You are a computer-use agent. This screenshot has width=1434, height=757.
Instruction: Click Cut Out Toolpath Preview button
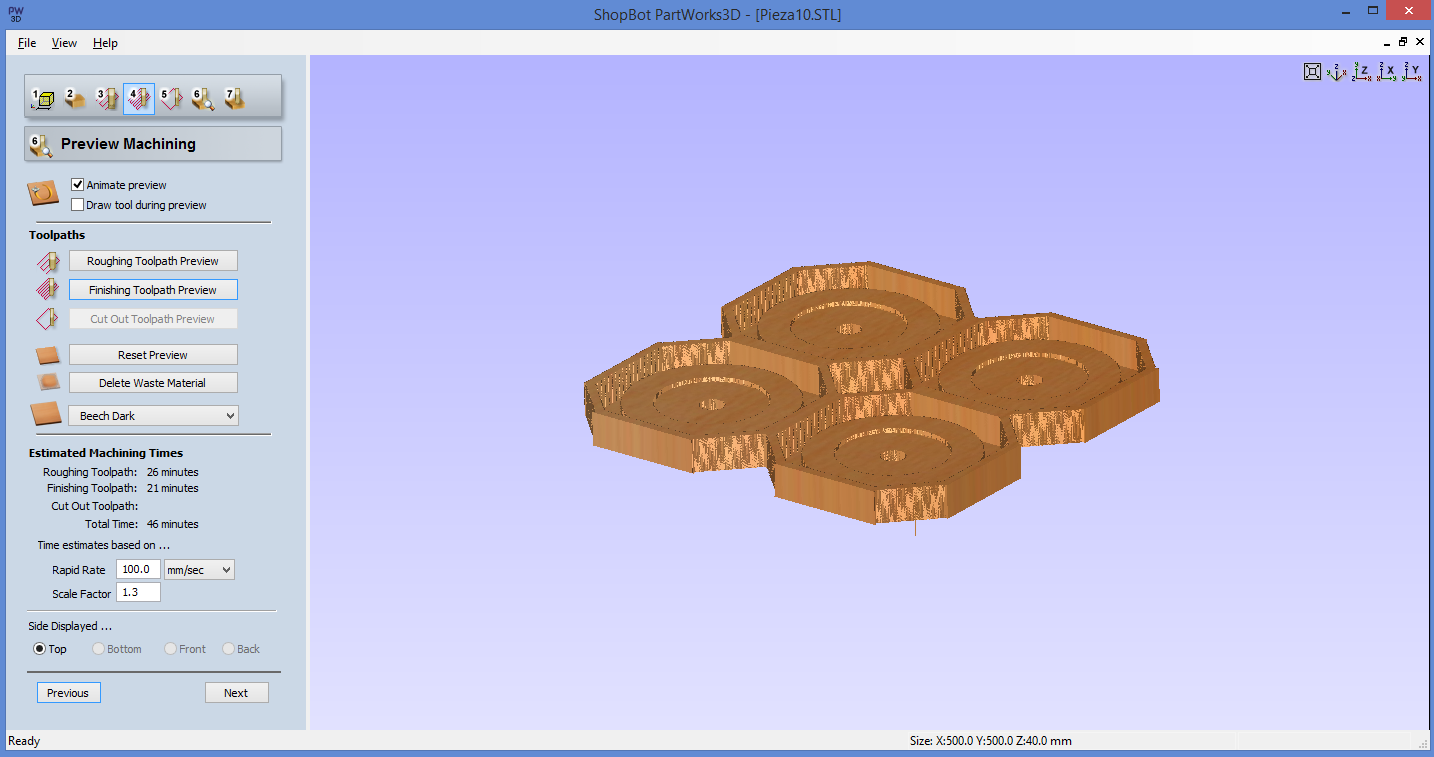153,319
